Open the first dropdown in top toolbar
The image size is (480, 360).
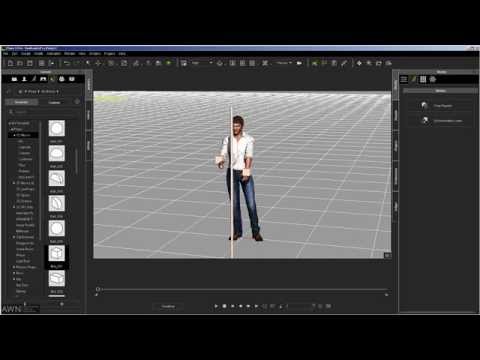coord(202,63)
